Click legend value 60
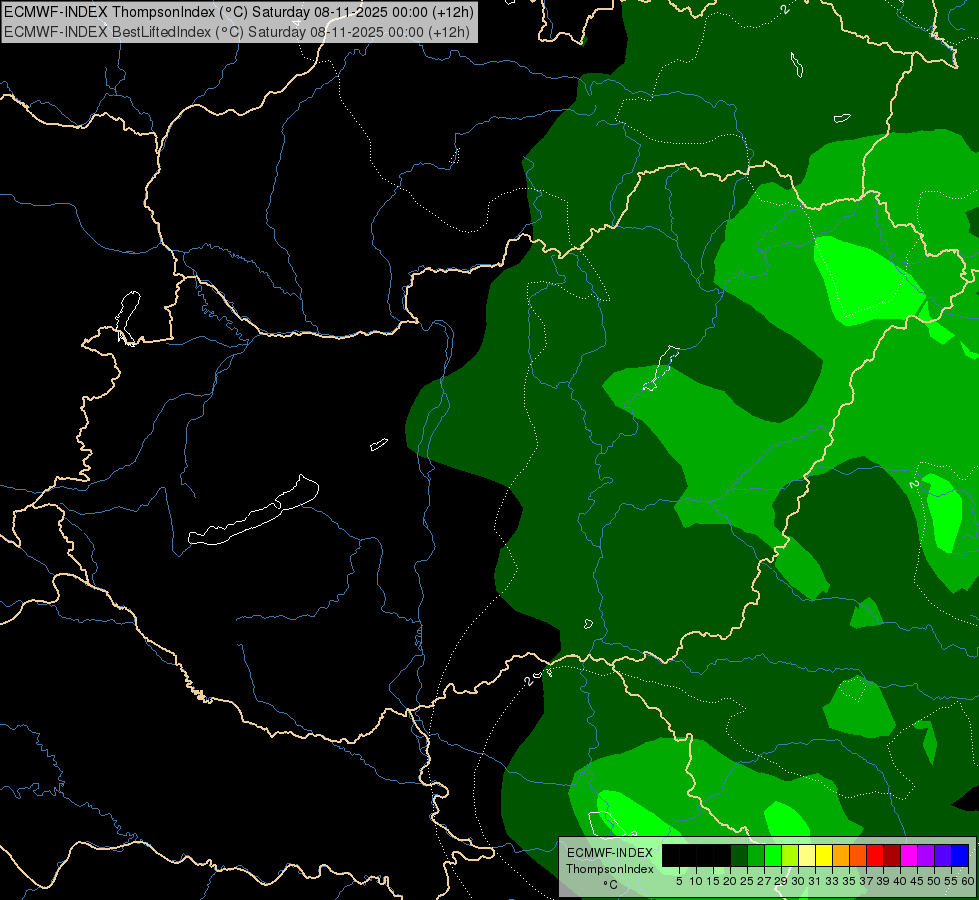Screen dimensions: 979x900 point(968,881)
